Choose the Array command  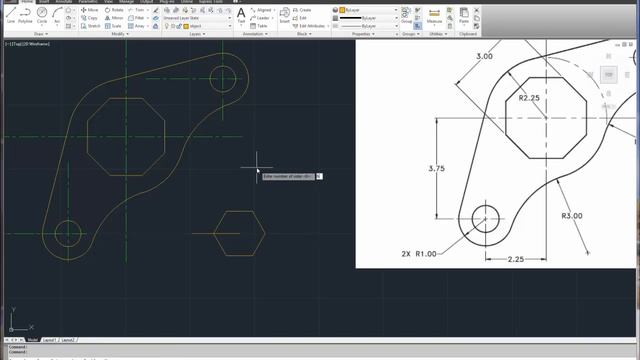coord(136,26)
